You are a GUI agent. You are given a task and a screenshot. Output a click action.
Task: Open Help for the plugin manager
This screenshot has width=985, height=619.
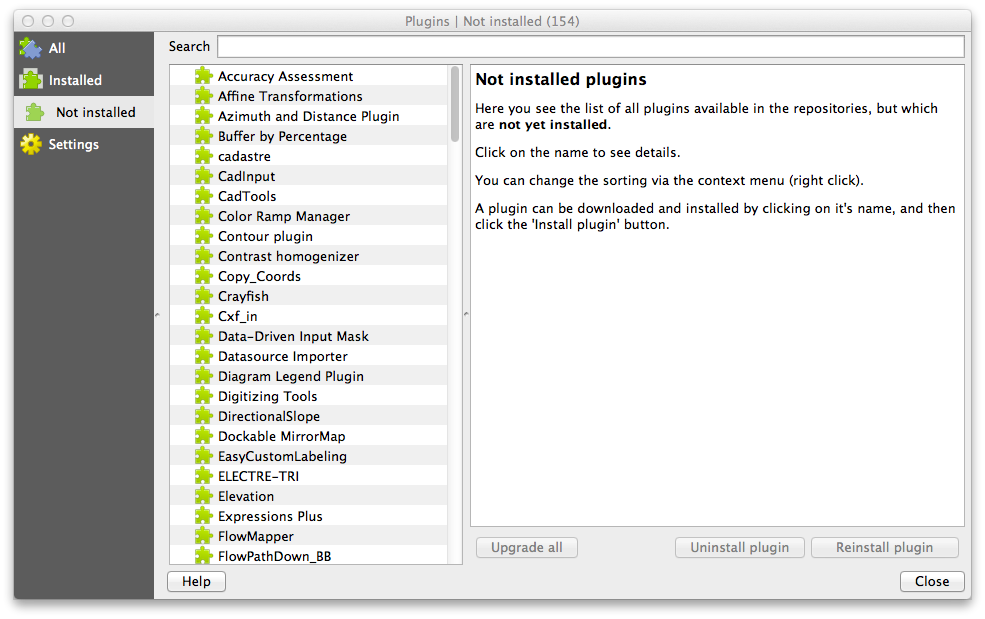[196, 581]
